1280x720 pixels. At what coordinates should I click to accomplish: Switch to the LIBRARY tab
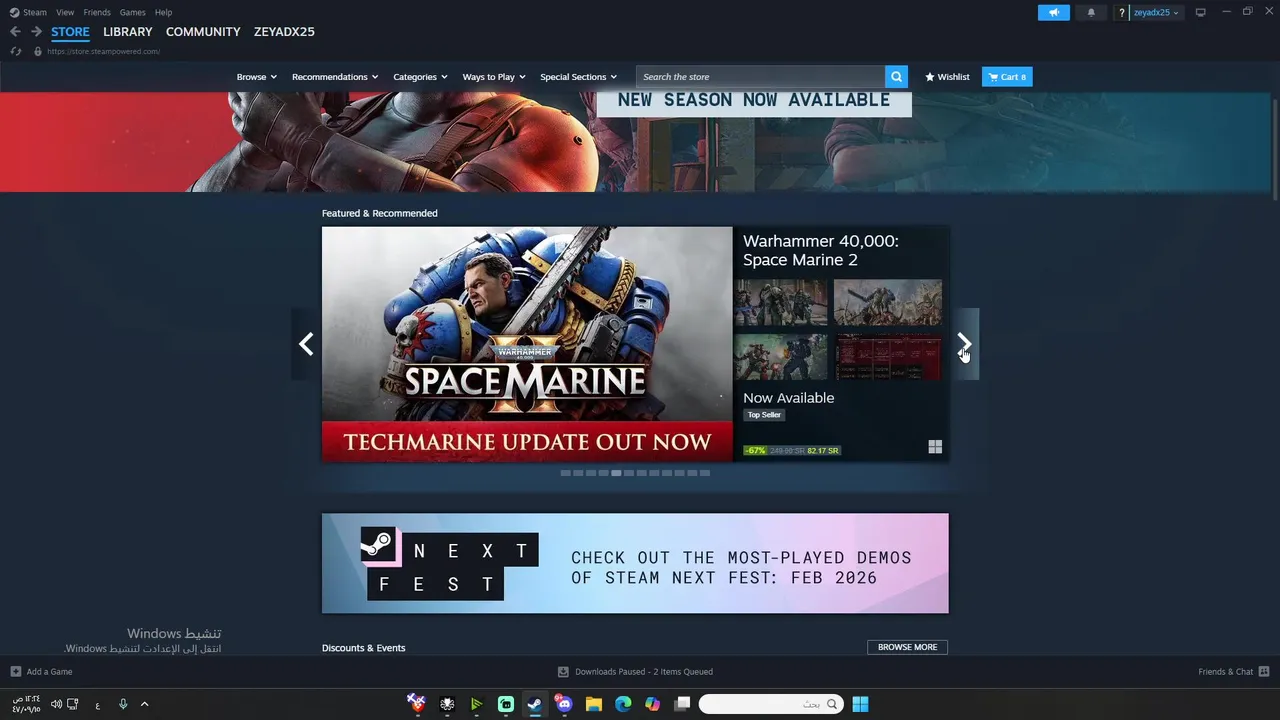pos(128,32)
